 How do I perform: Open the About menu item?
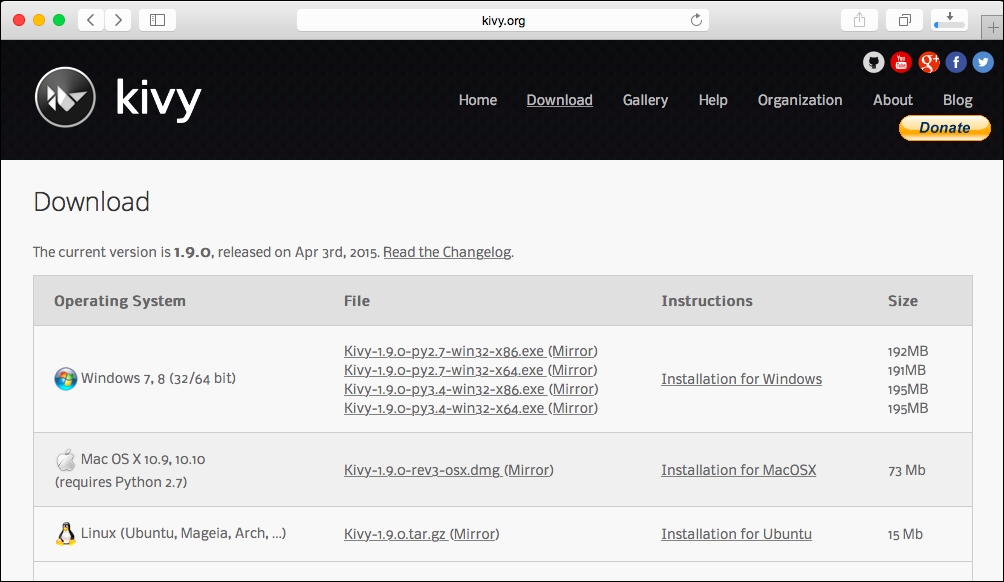click(893, 100)
